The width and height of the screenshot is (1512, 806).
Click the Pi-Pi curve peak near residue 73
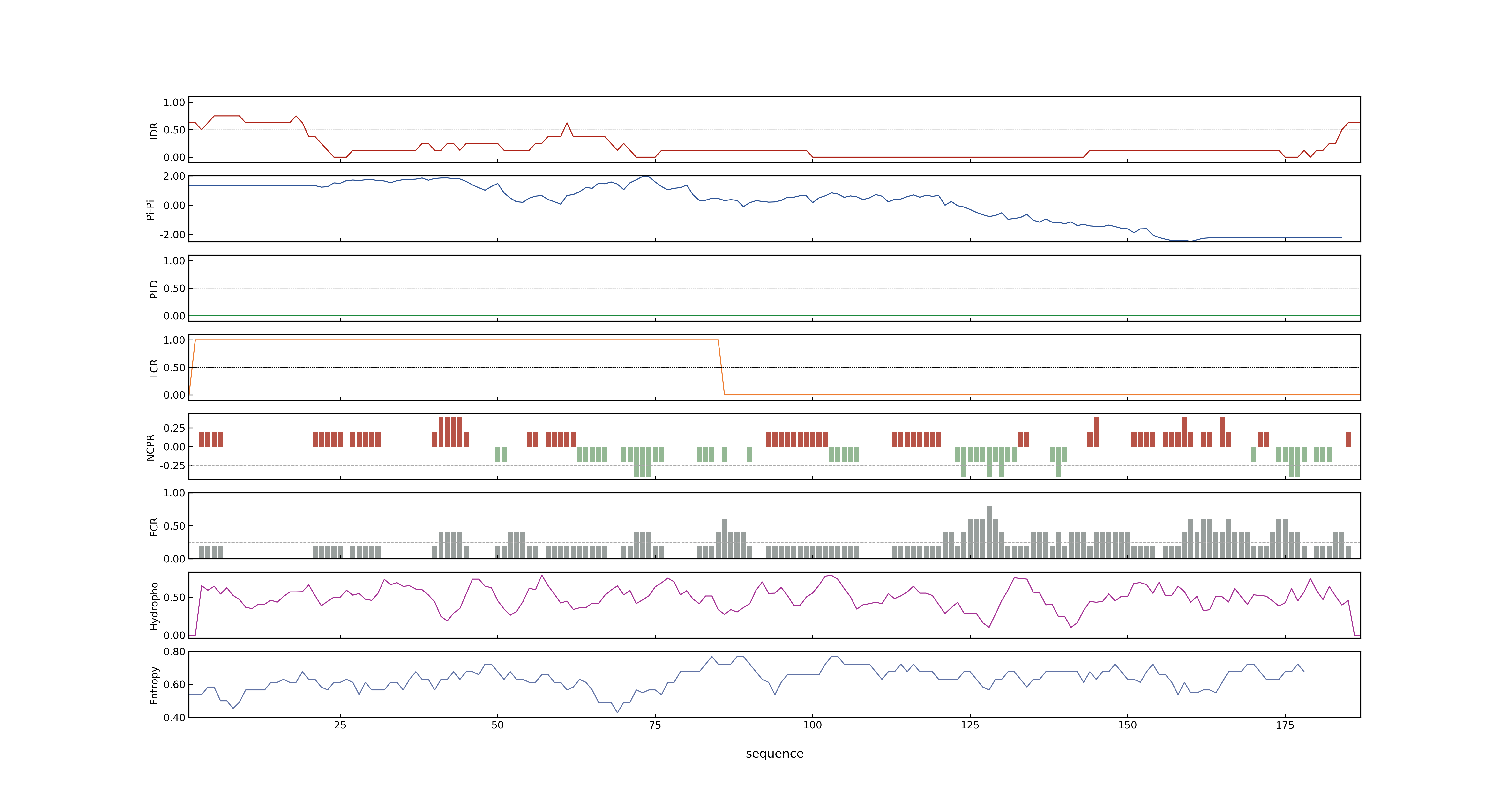(x=646, y=177)
